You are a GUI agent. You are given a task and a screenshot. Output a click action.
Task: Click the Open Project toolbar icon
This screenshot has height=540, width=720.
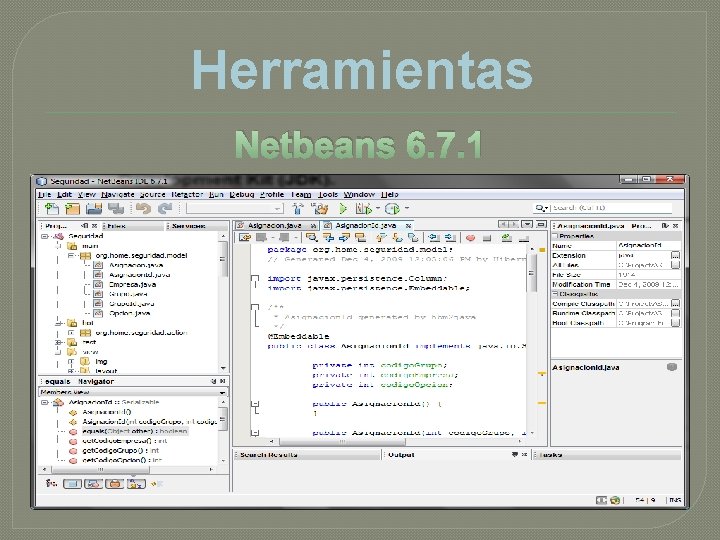tap(94, 209)
